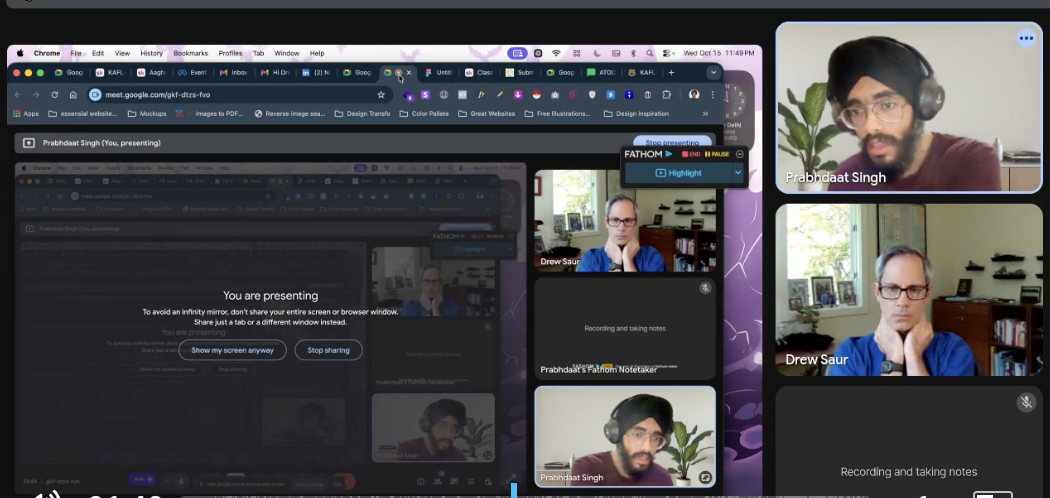Click the Apple menu logo
Viewport: 1050px width, 498px height.
(x=19, y=54)
